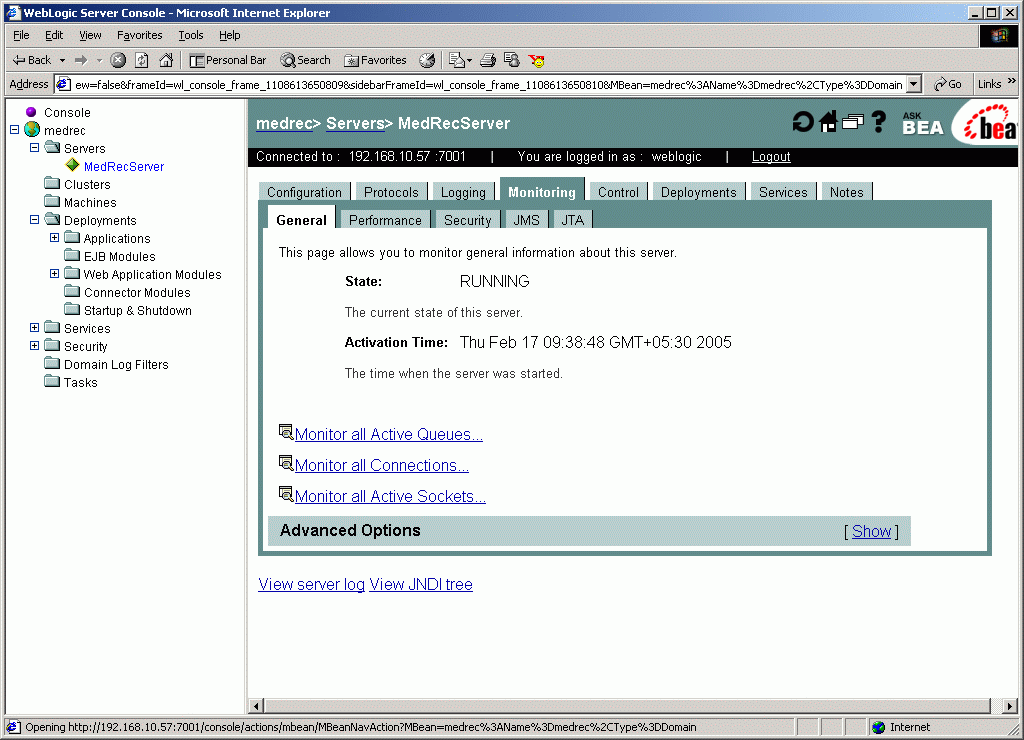Click the Edit page toolbar icon
Image resolution: width=1024 pixels, height=740 pixels.
(512, 60)
